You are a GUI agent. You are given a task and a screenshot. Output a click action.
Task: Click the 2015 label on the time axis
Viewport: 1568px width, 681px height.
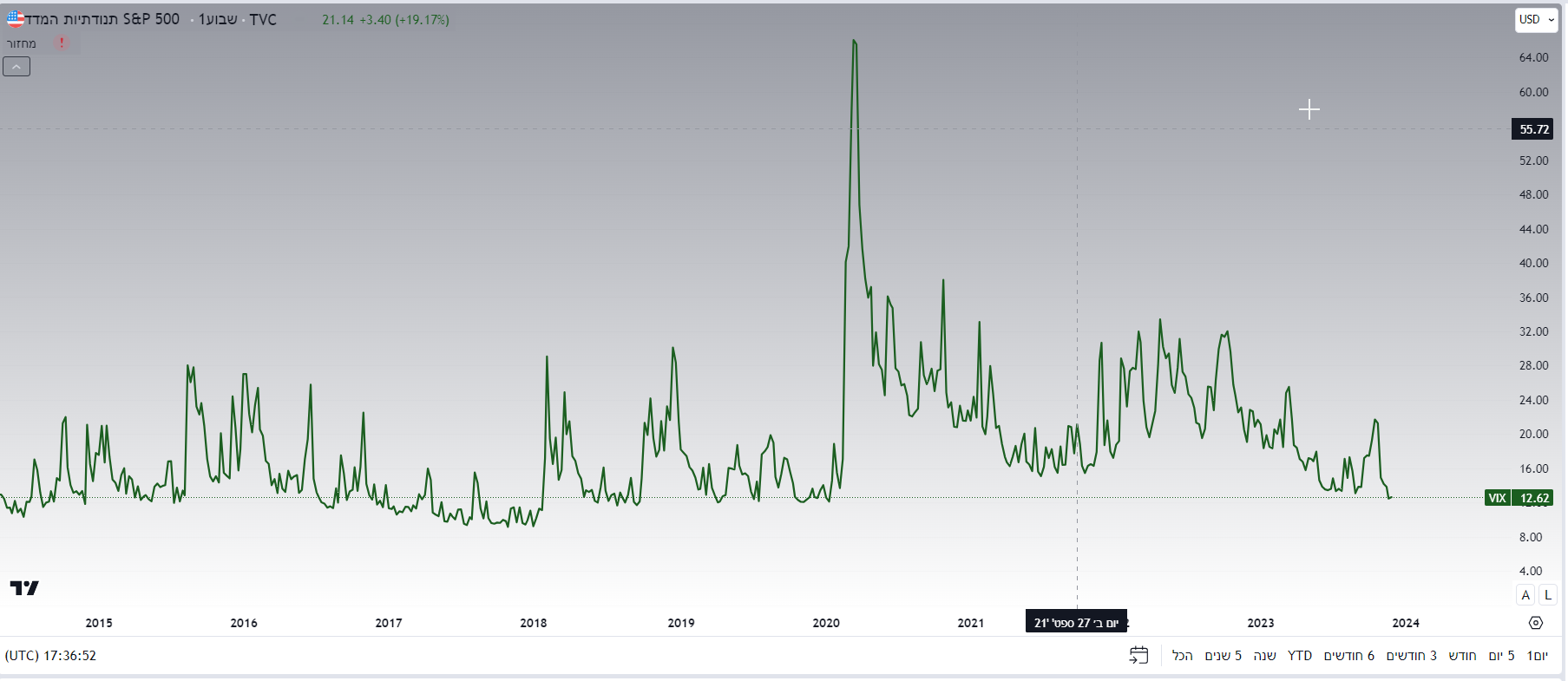(x=99, y=623)
